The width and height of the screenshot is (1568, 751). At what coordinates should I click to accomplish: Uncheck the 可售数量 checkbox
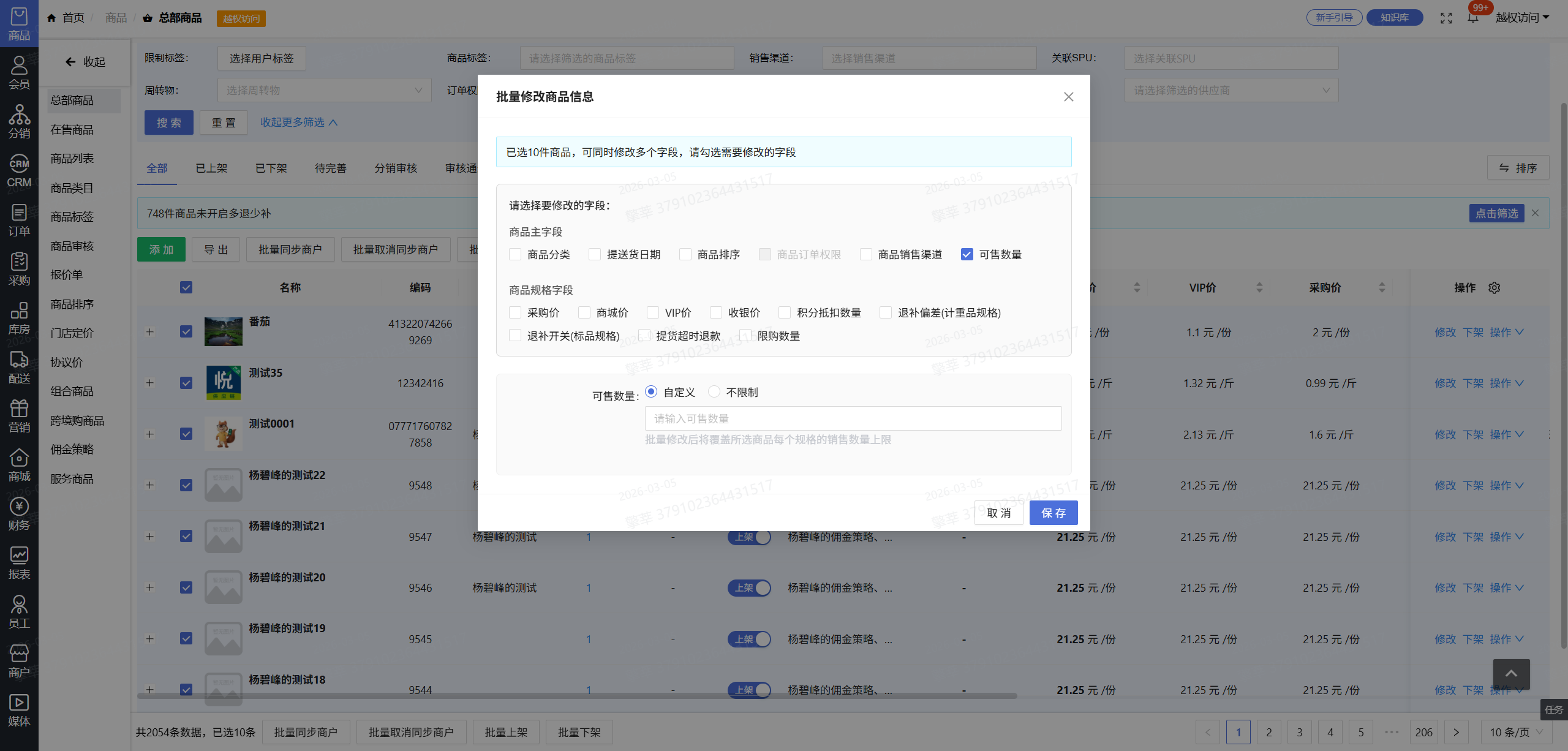967,254
